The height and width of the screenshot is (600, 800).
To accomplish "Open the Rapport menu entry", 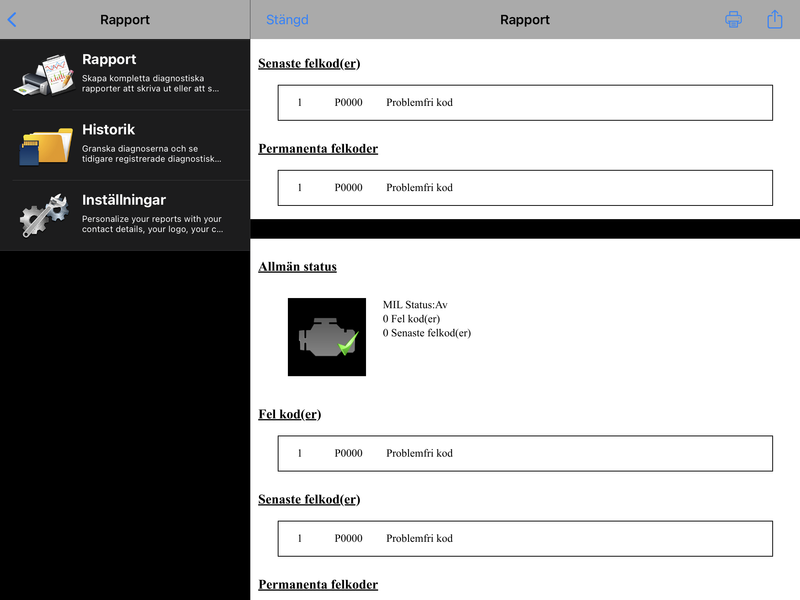I will point(125,74).
